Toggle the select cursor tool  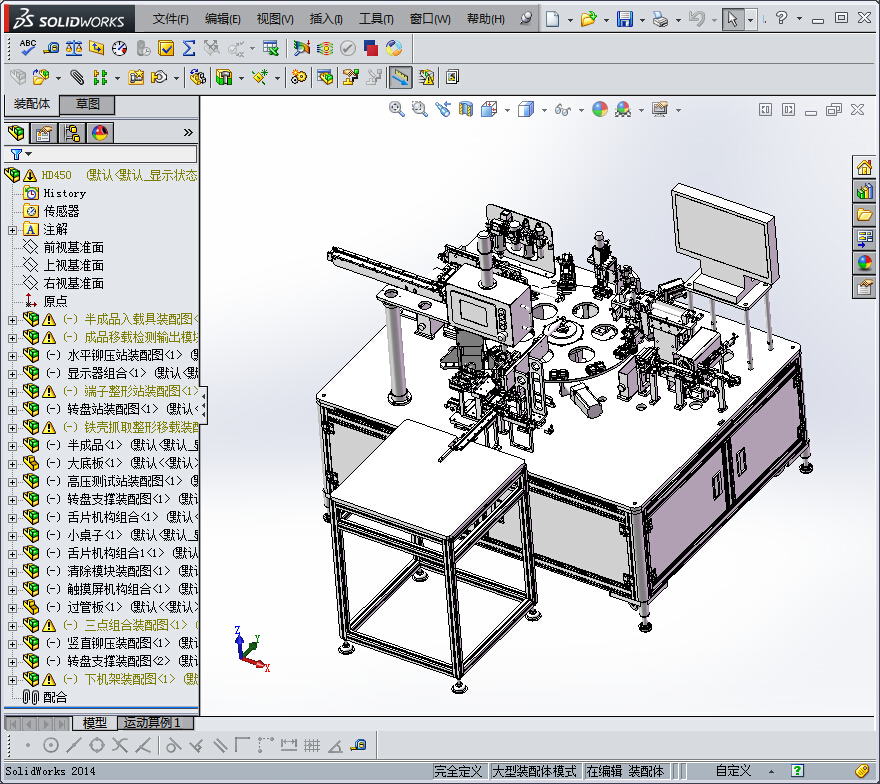click(x=733, y=19)
